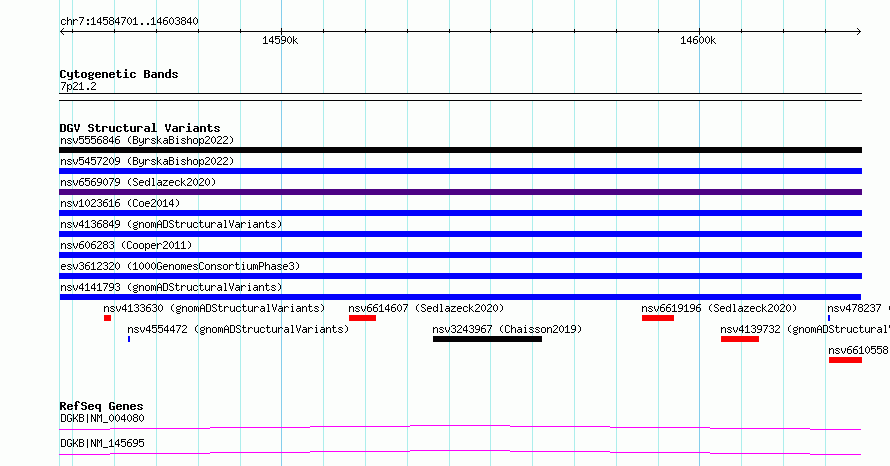Click the nsv6569079 Sedlazeck2020 purple bar
The width and height of the screenshot is (890, 466).
(x=460, y=192)
